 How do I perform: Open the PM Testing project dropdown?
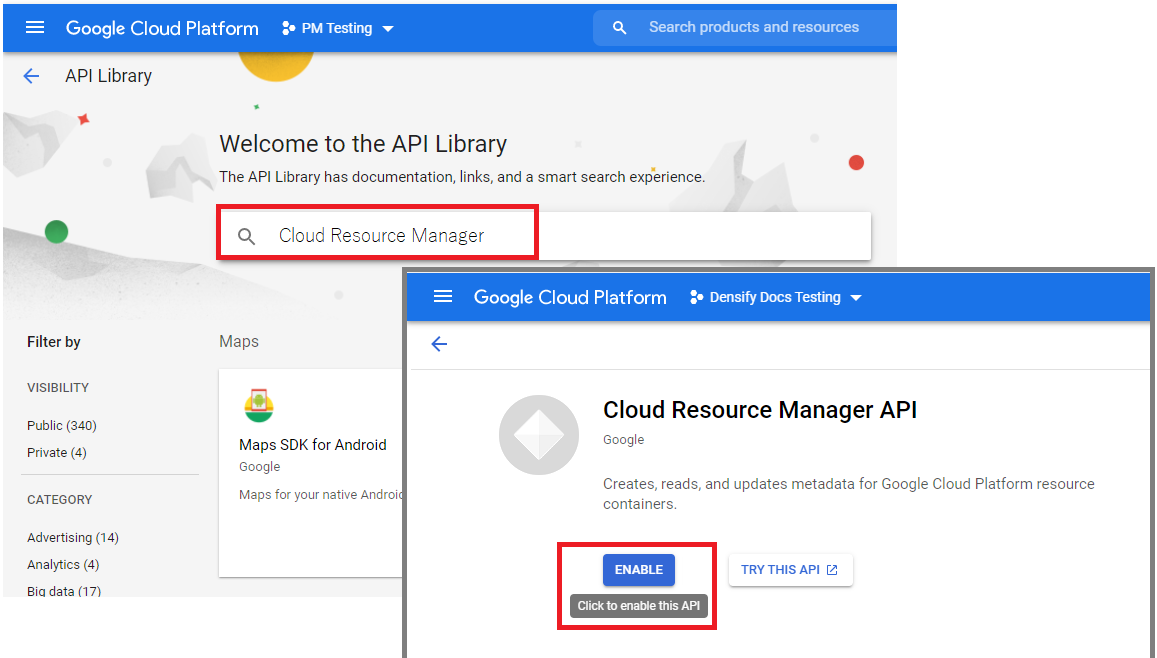tap(337, 28)
